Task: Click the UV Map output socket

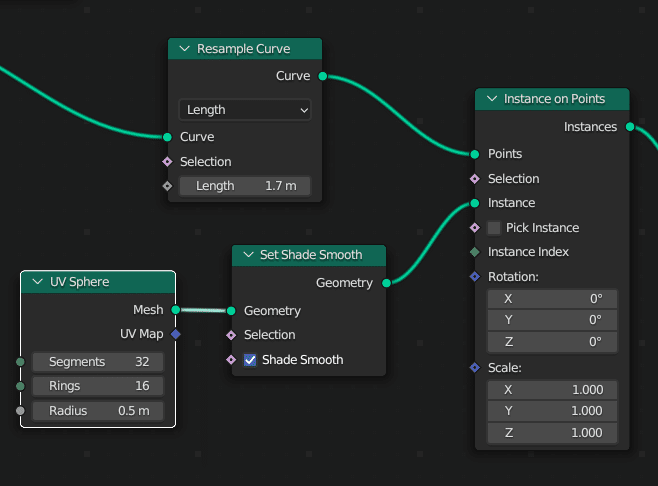Action: pyautogui.click(x=175, y=334)
